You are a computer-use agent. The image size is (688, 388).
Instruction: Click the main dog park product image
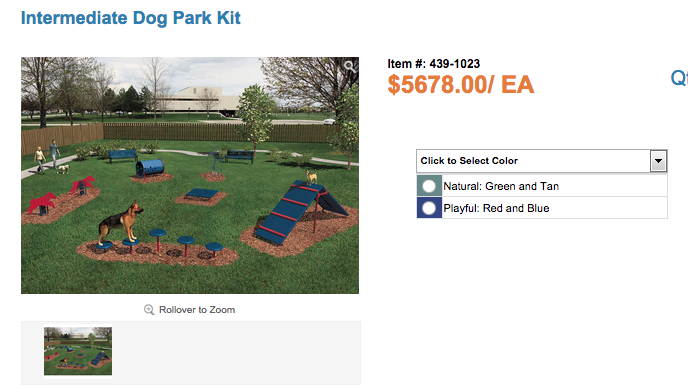click(x=190, y=176)
